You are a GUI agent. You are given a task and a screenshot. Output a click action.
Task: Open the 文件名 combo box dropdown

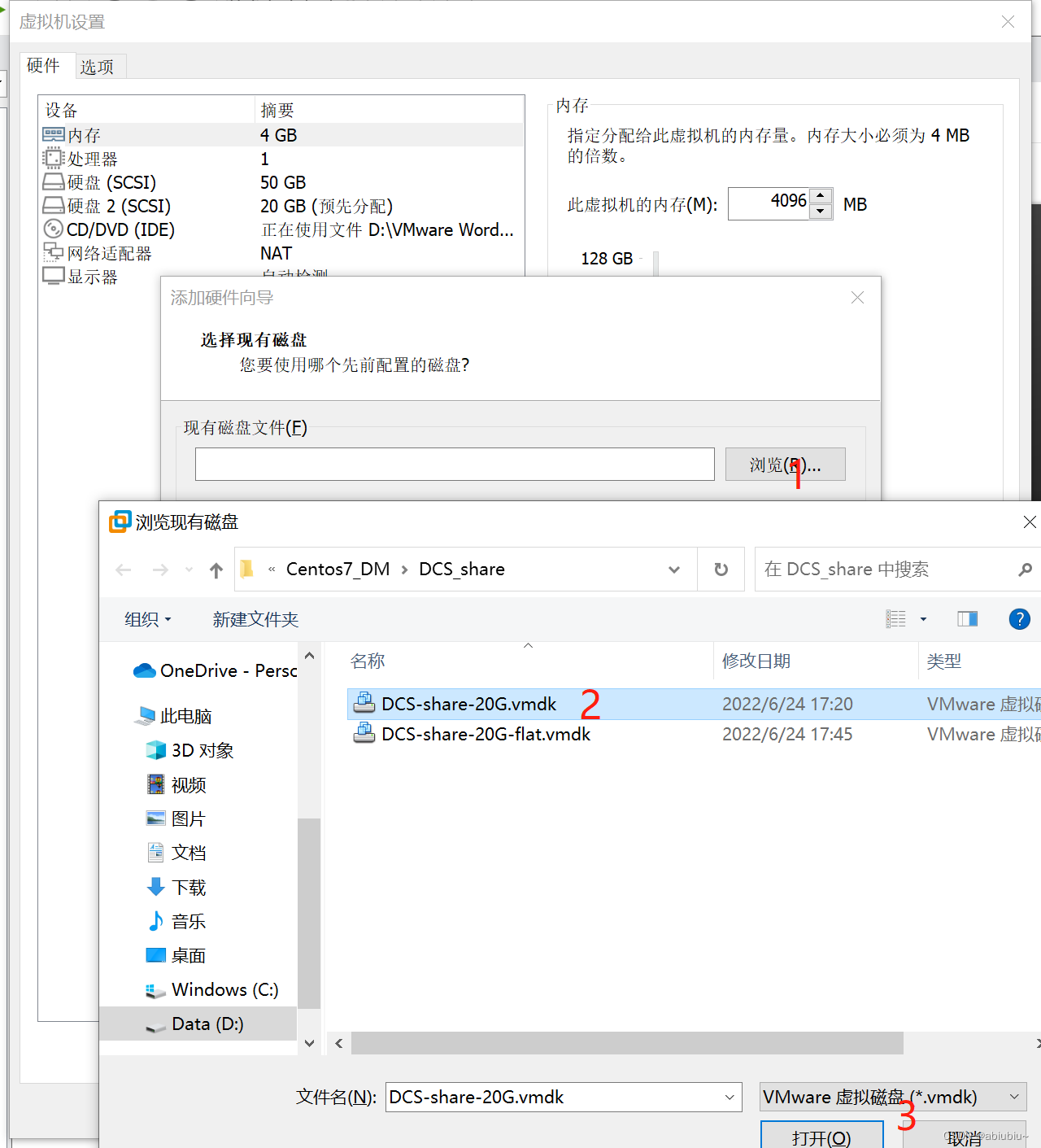pos(730,1097)
